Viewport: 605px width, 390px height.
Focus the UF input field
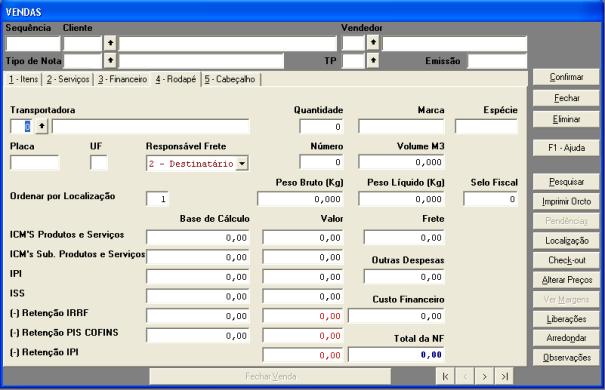[x=98, y=162]
